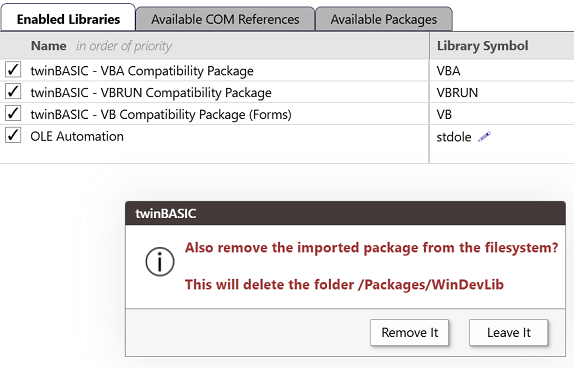The image size is (574, 368).
Task: Click the Name column header
Action: click(x=49, y=46)
